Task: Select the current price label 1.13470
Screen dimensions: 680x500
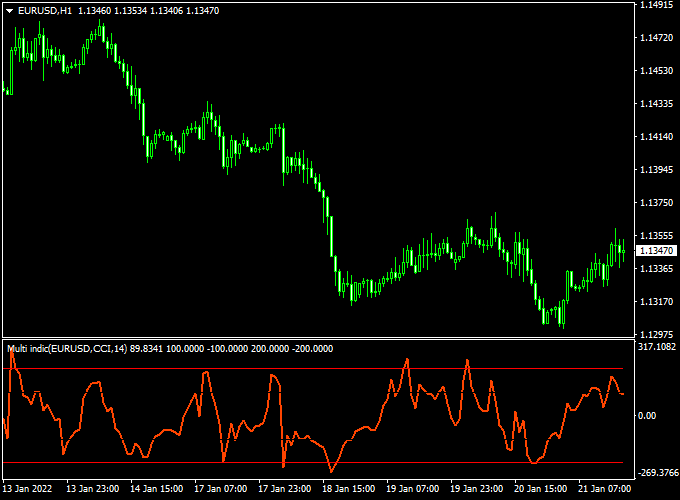Action: point(657,251)
